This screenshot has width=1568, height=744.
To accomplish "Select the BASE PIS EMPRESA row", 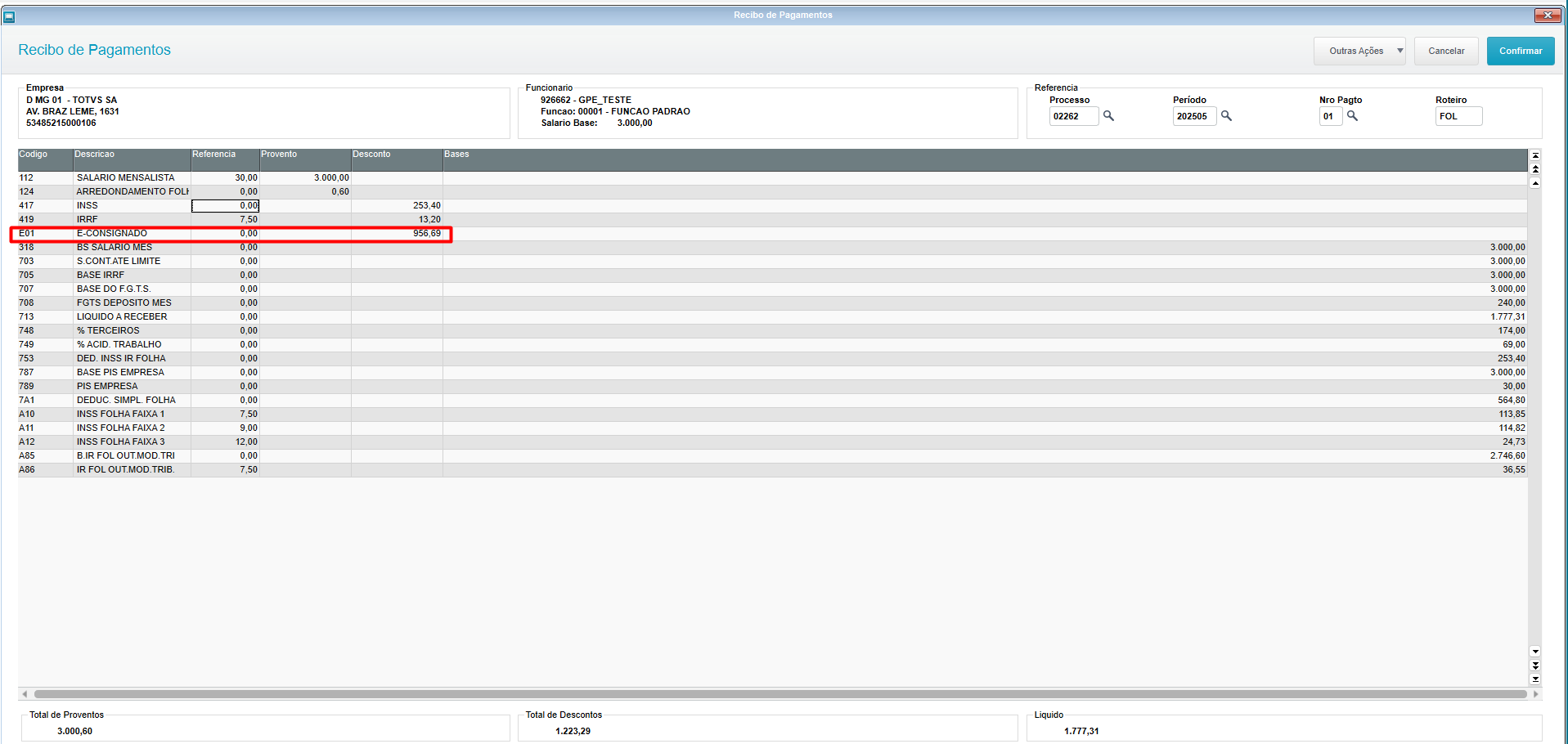I will 772,372.
